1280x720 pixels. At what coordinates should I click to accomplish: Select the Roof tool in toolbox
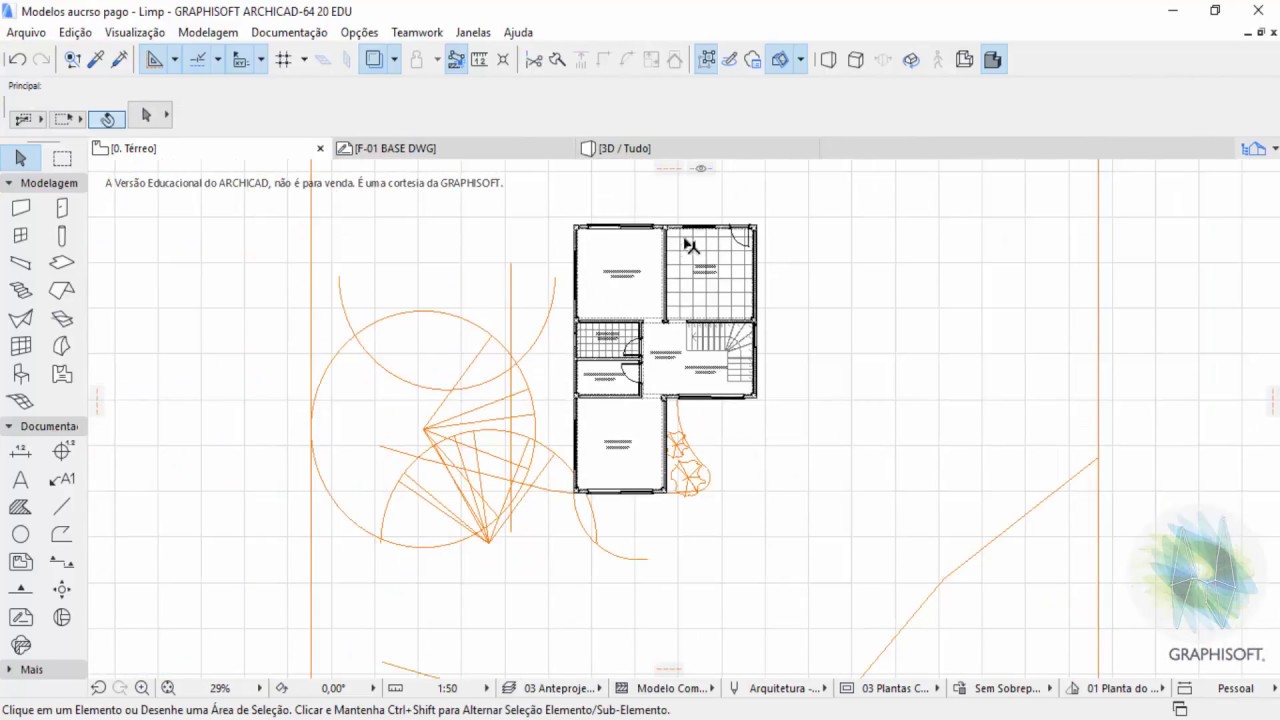pyautogui.click(x=62, y=291)
